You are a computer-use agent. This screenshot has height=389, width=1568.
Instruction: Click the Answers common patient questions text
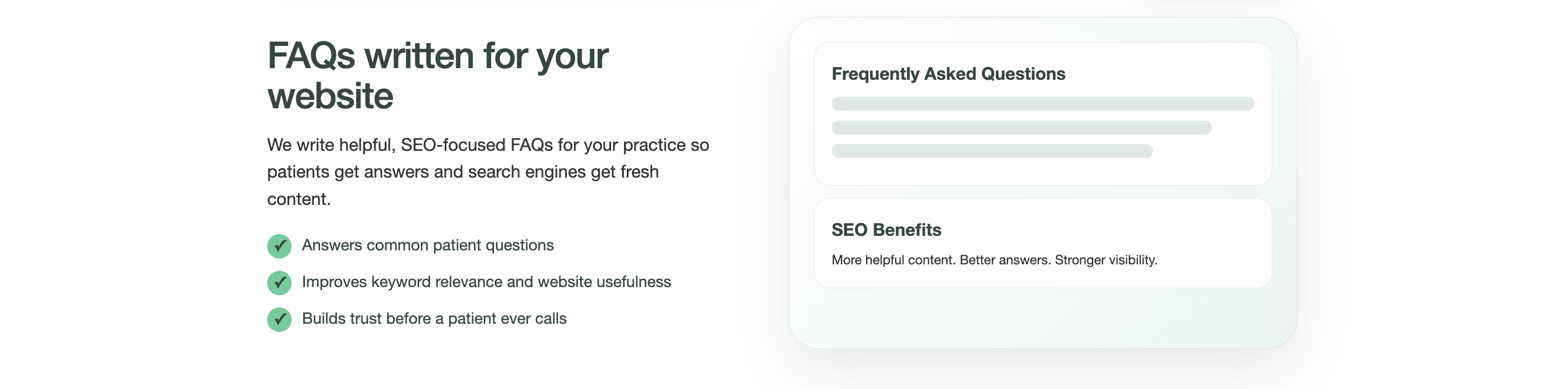coord(428,245)
